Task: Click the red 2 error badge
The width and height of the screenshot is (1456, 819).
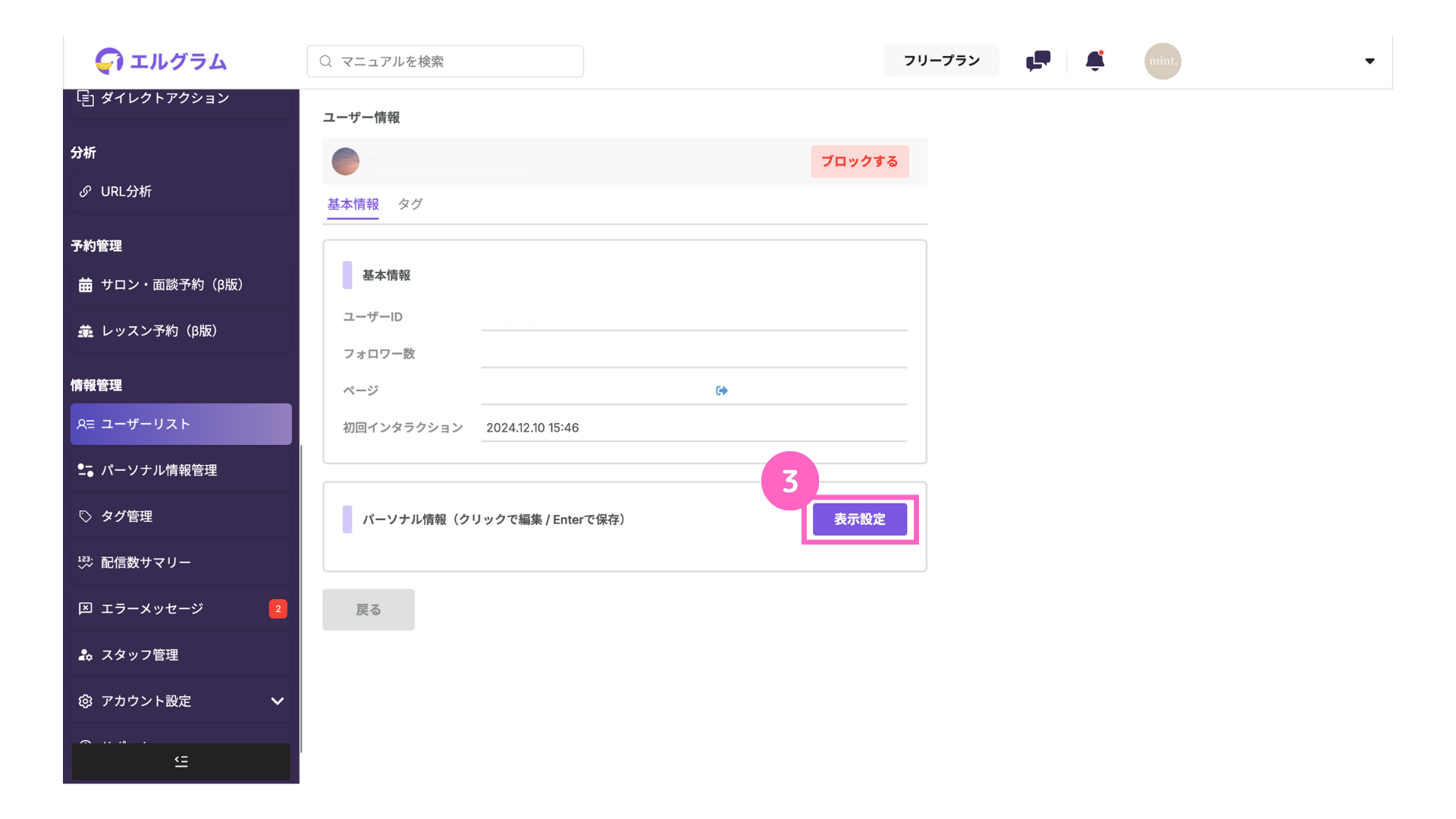Action: 278,609
